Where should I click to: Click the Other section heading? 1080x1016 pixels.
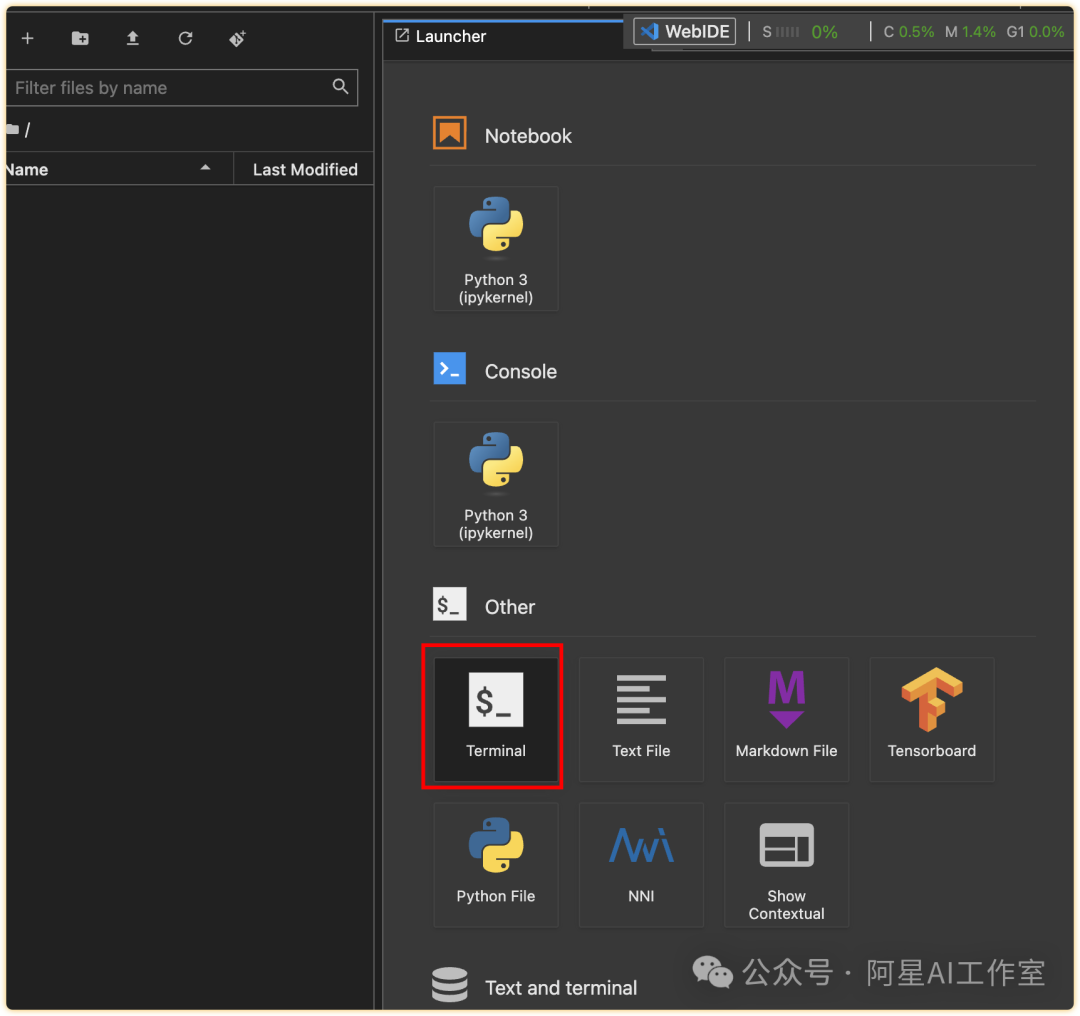510,608
